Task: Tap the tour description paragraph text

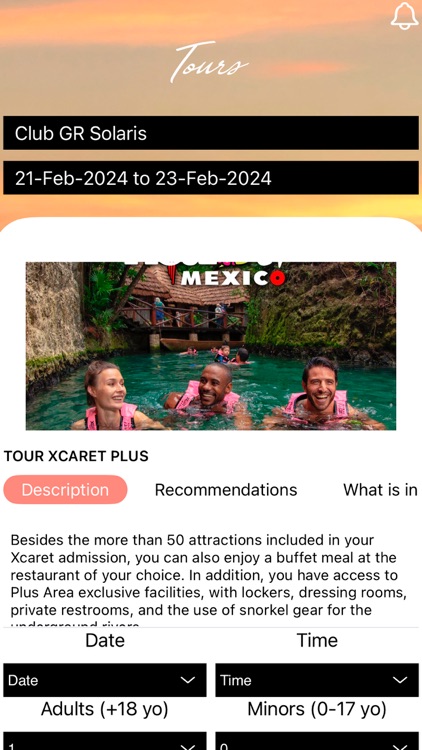Action: [209, 580]
